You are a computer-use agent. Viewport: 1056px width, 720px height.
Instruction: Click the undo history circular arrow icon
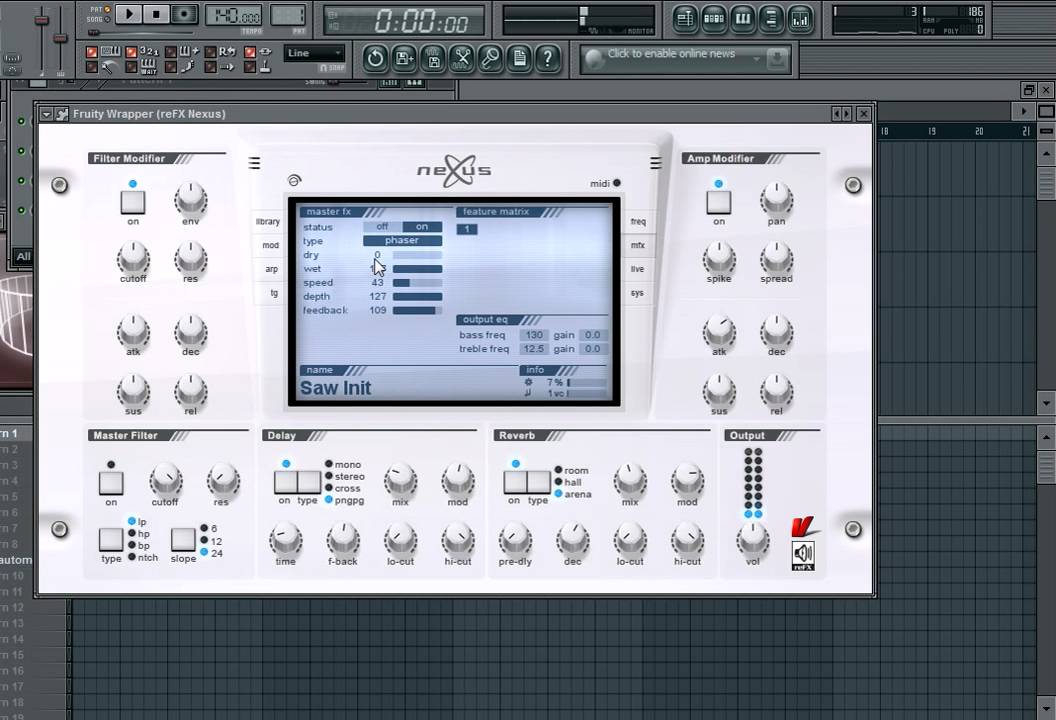375,59
